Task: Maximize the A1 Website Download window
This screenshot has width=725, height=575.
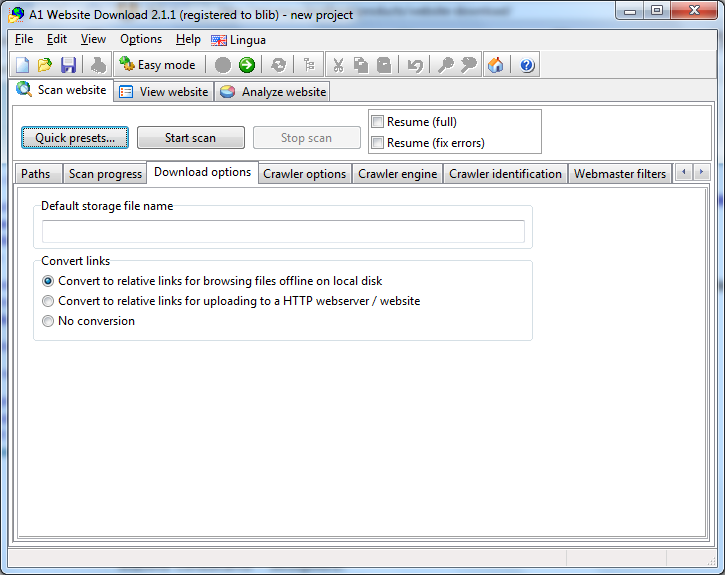Action: point(657,11)
